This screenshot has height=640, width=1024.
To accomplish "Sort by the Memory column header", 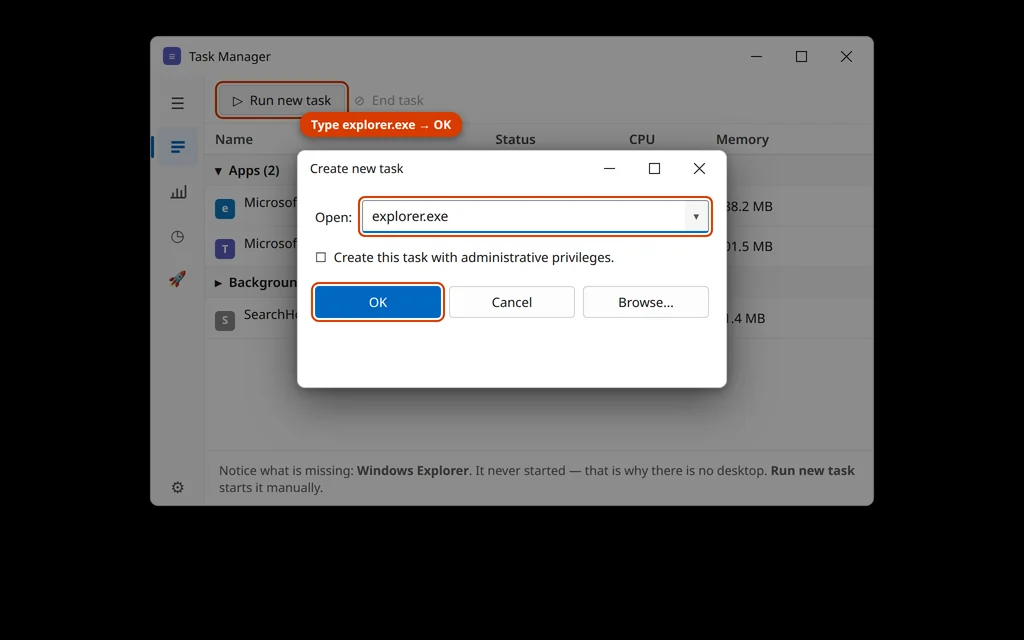I will point(743,139).
